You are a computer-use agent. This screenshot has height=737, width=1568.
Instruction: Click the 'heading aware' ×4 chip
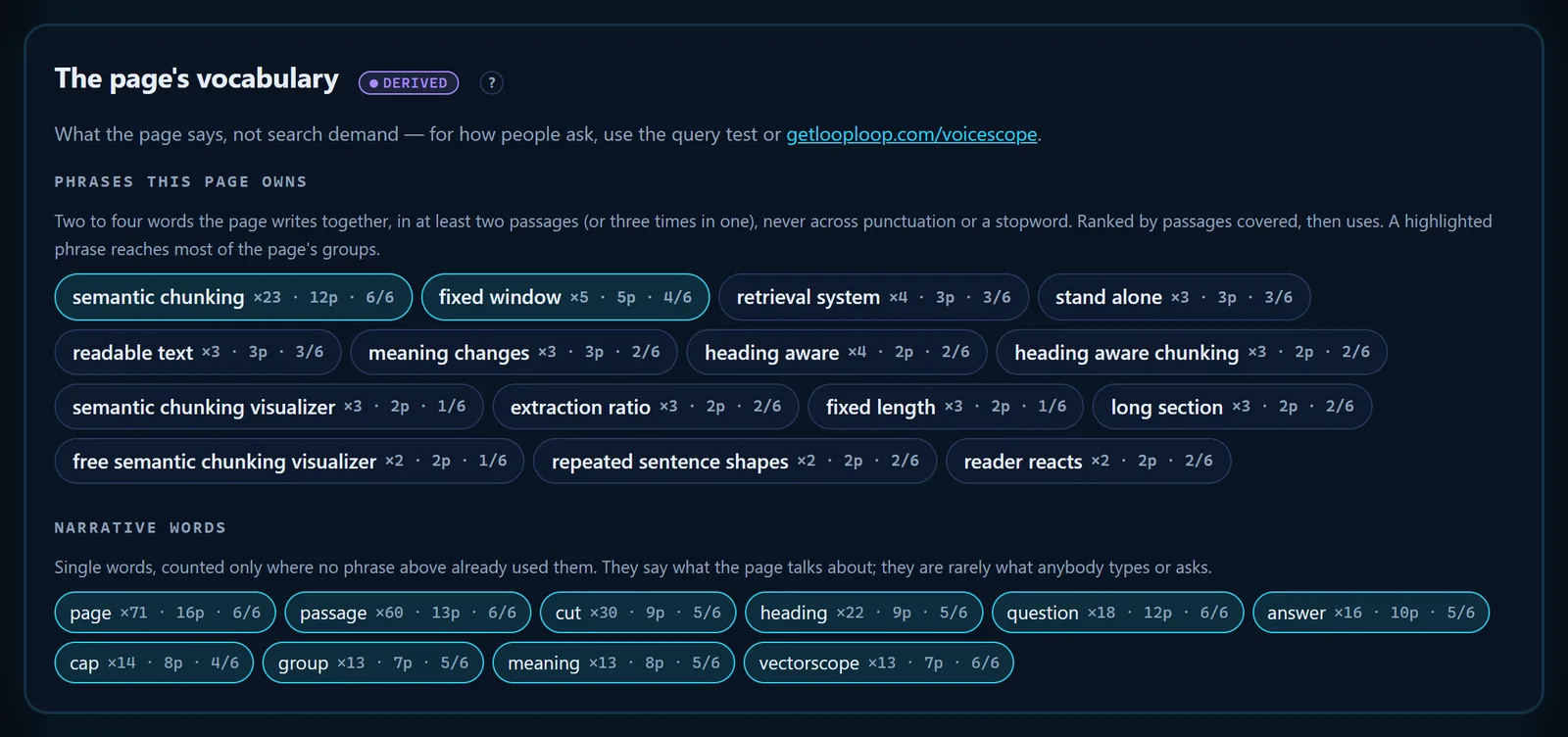(837, 352)
